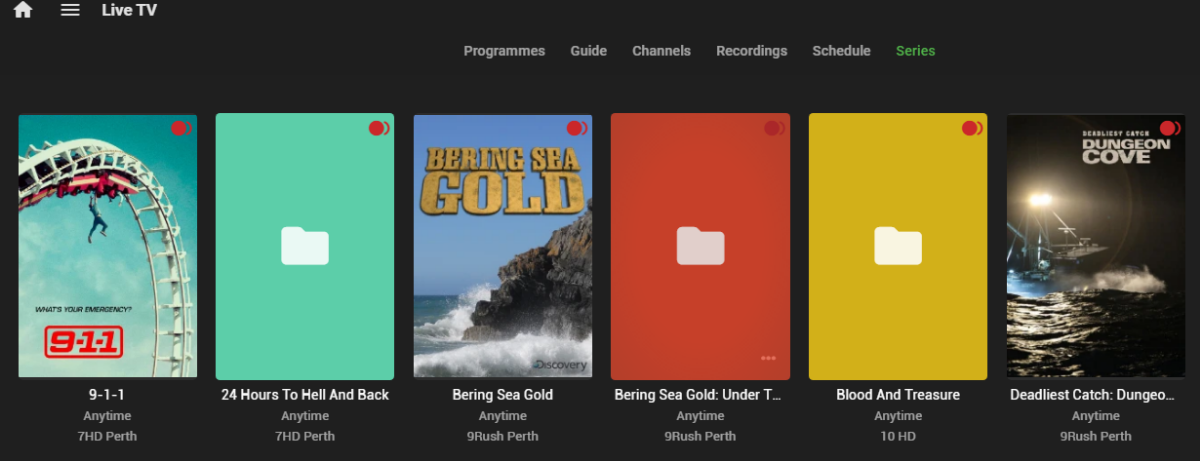This screenshot has height=461, width=1200.
Task: Open the Channels tab
Action: [661, 51]
